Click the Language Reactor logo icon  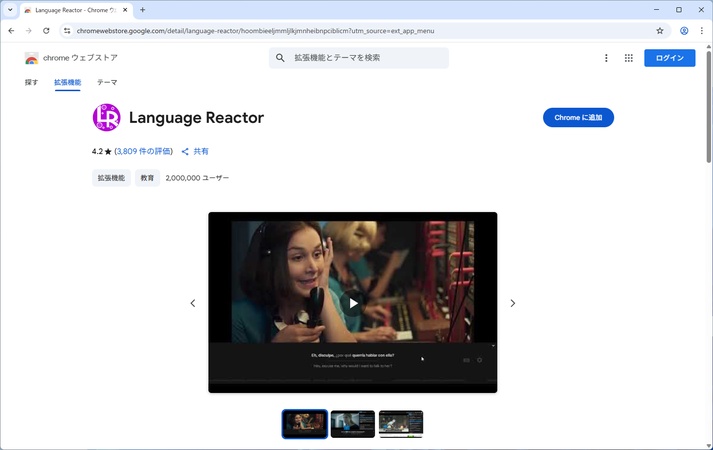tap(106, 117)
